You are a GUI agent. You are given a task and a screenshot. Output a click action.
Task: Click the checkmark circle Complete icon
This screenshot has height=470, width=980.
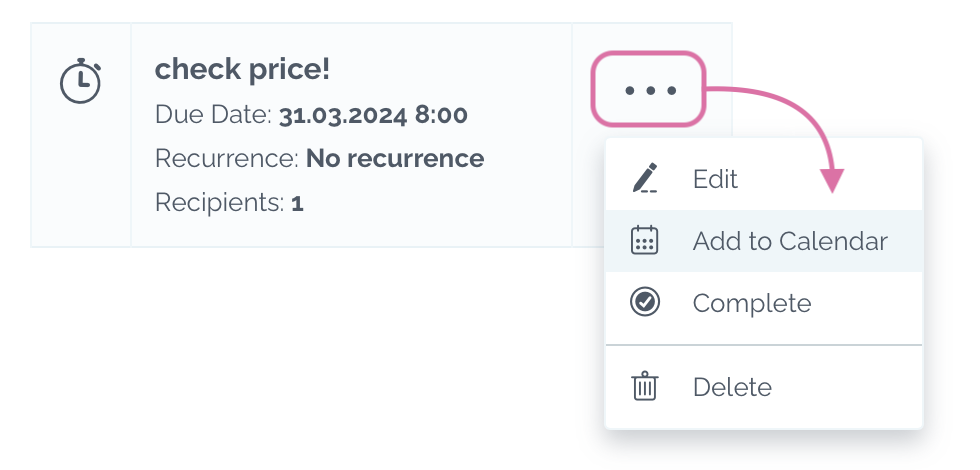point(644,302)
